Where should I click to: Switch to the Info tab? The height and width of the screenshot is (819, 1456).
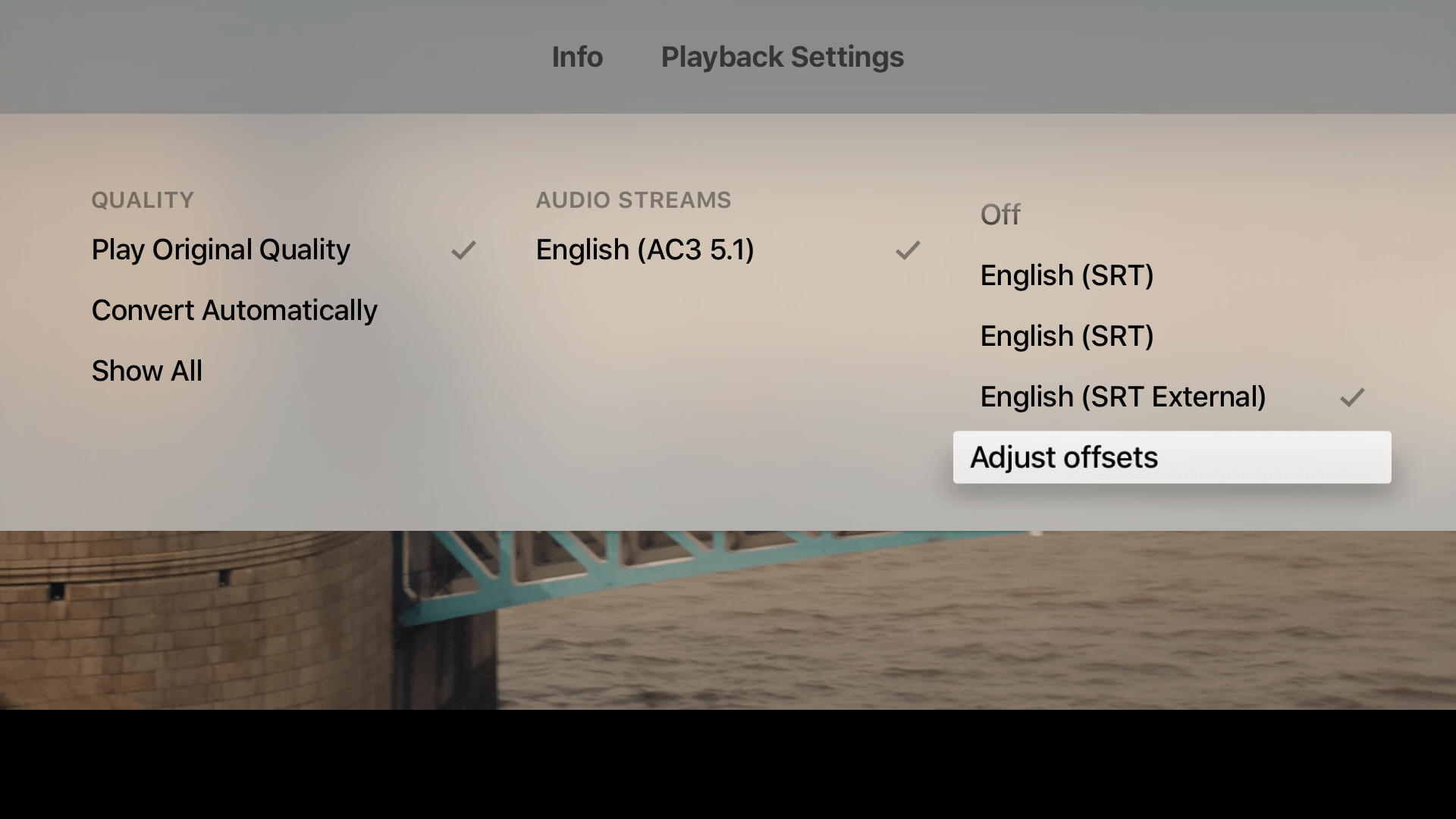(x=577, y=57)
